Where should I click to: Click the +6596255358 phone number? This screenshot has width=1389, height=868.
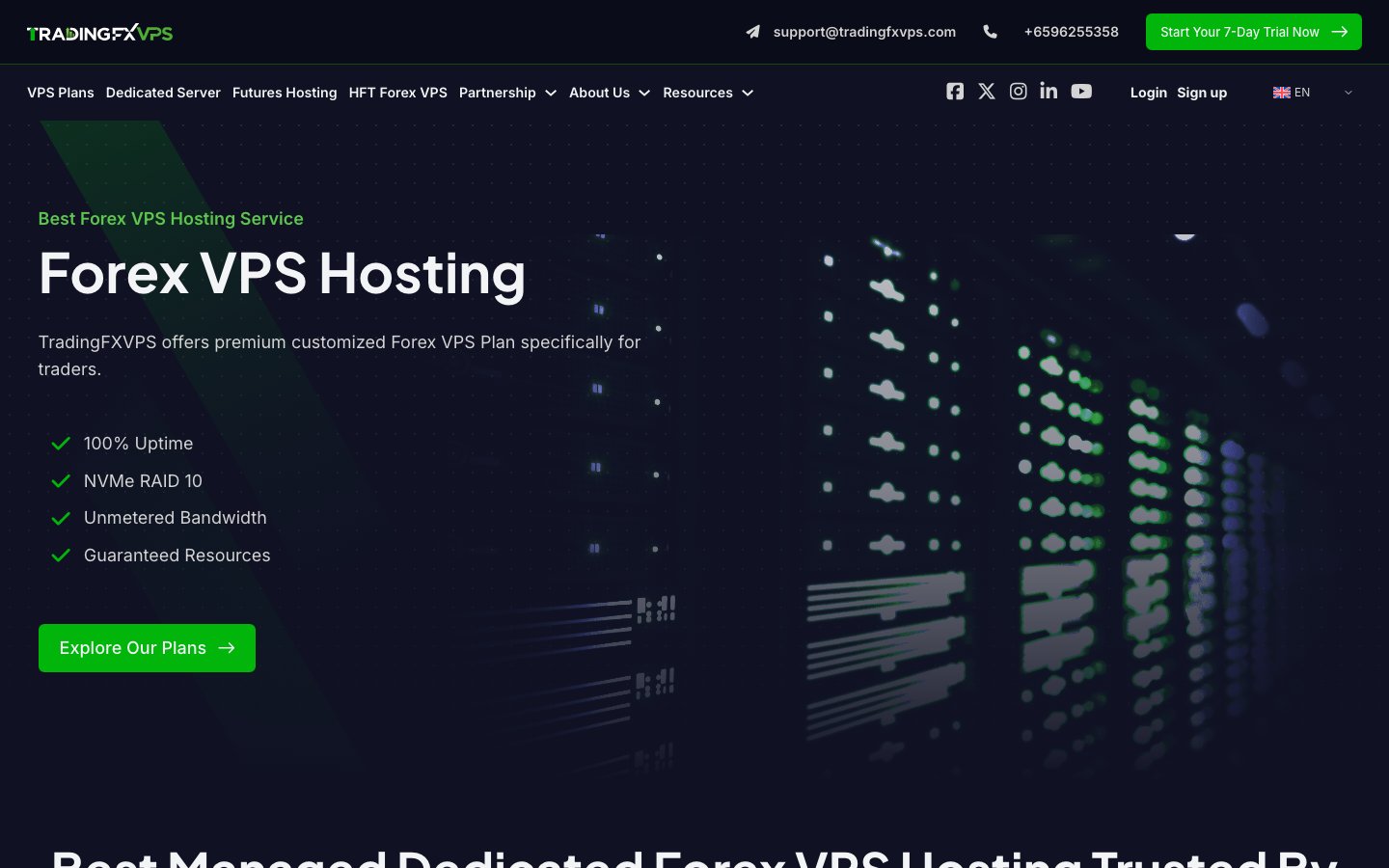click(1072, 32)
